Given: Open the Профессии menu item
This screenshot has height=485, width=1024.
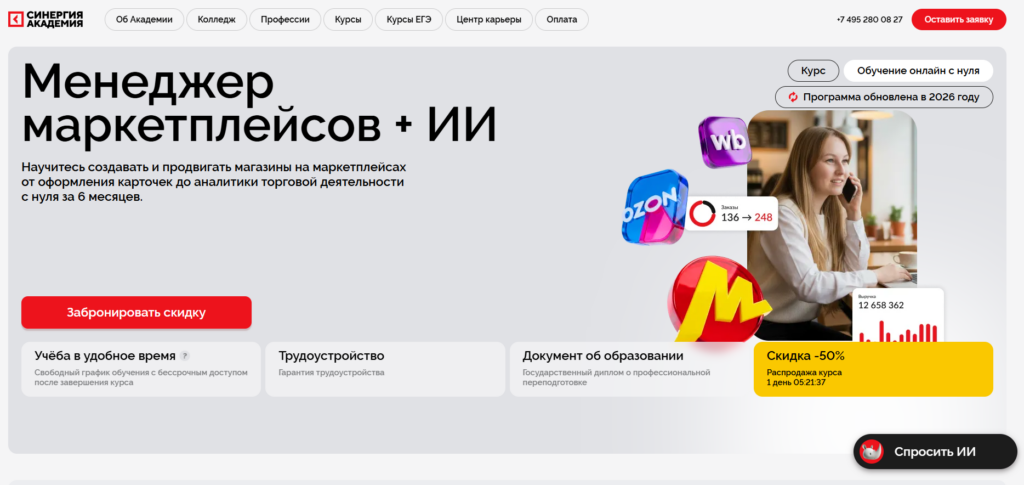Looking at the screenshot, I should (285, 20).
